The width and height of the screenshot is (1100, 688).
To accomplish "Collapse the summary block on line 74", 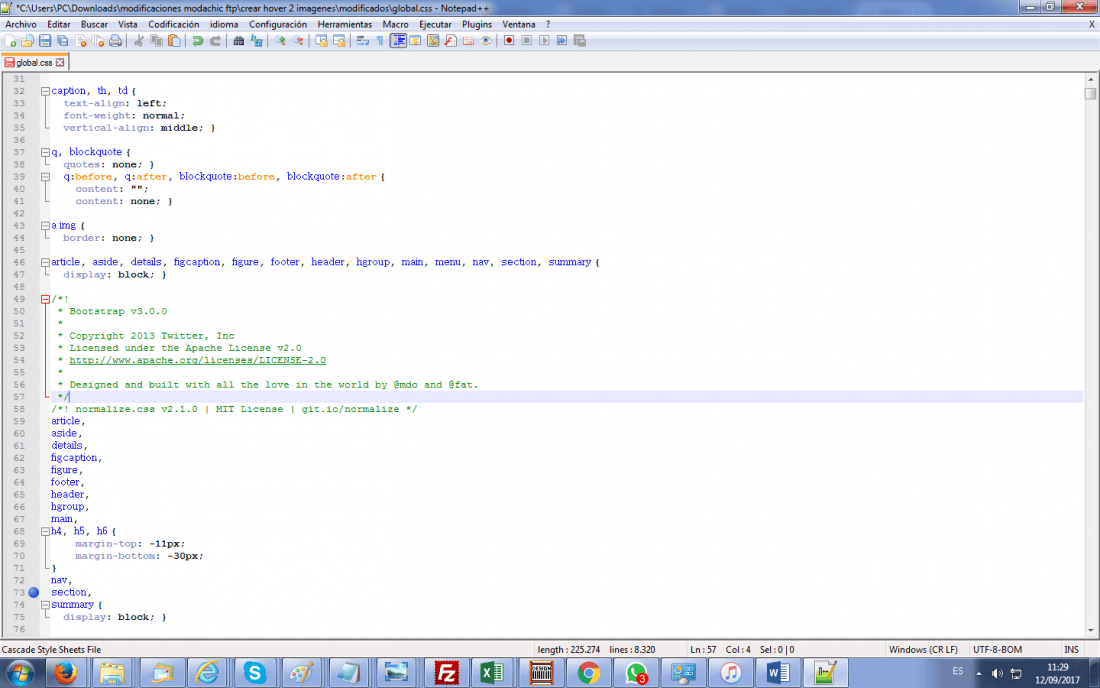I will [x=45, y=605].
